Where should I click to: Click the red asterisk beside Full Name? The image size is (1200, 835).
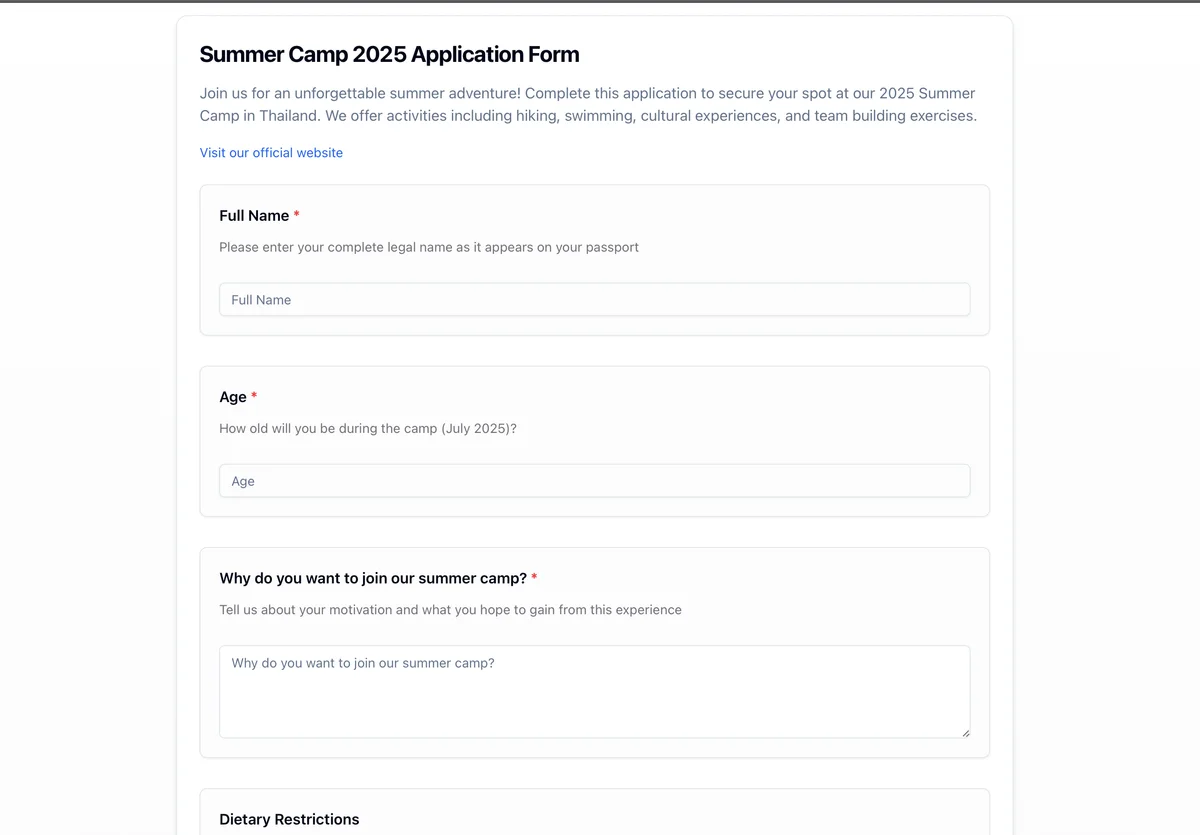pos(297,216)
